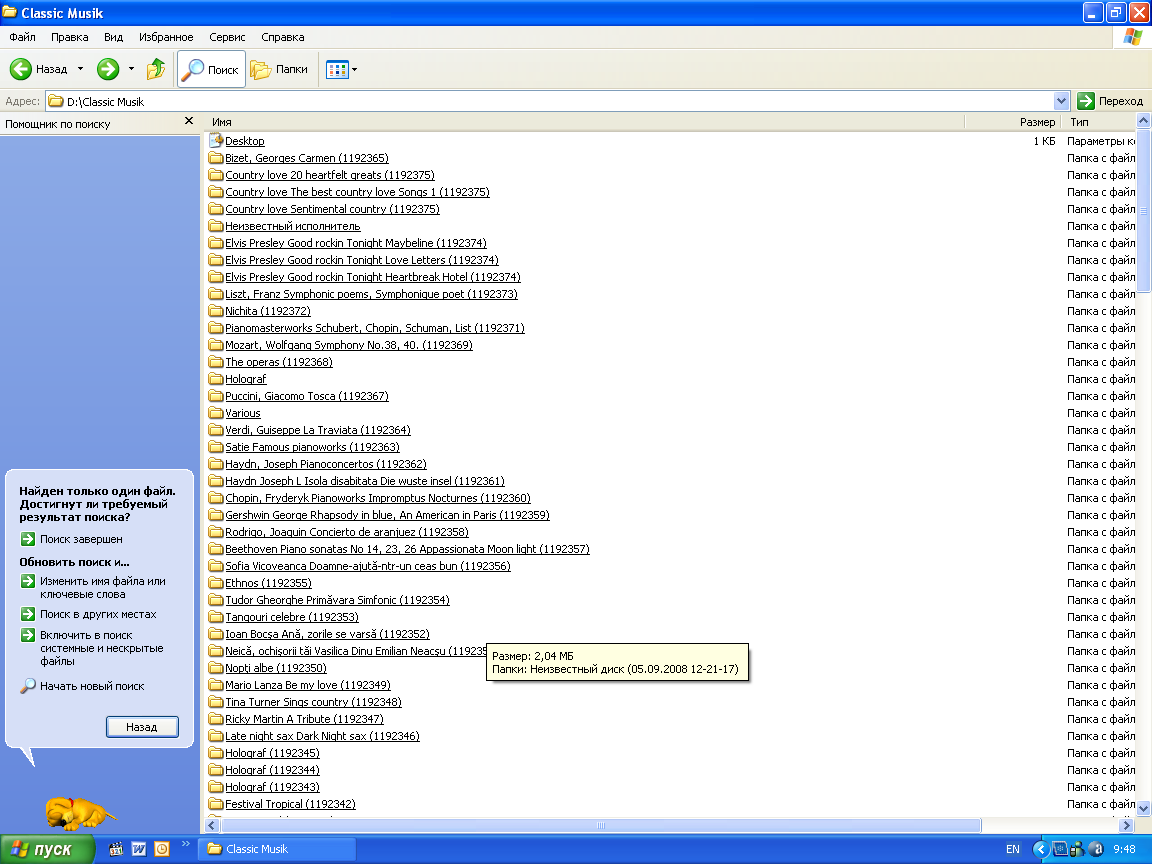Viewport: 1152px width, 864px height.
Task: Click the media player Quick Launch icon
Action: point(116,849)
